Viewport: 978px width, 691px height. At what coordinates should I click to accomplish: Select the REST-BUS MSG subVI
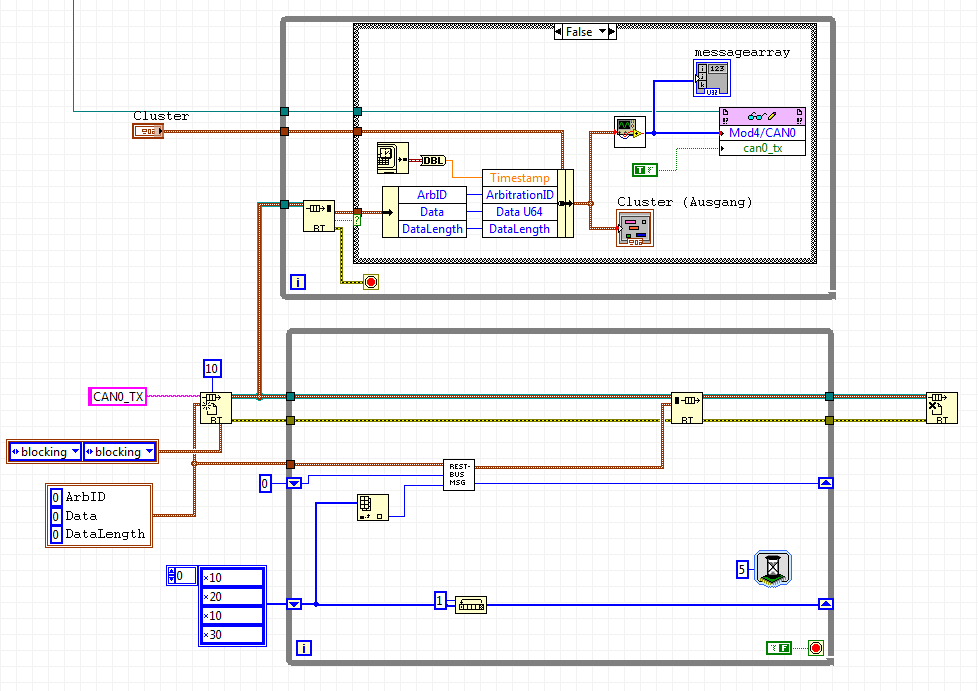coord(459,475)
